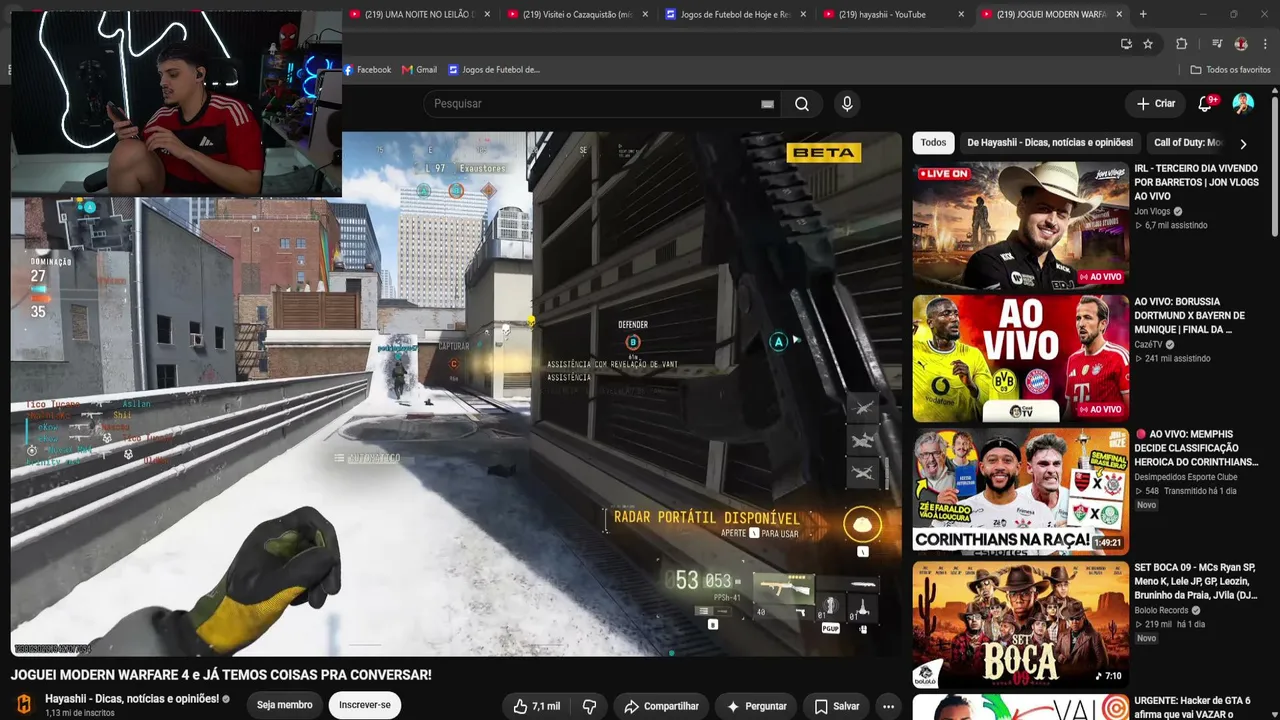Click the 'Seja membro' button
1280x720 pixels.
[x=284, y=705]
